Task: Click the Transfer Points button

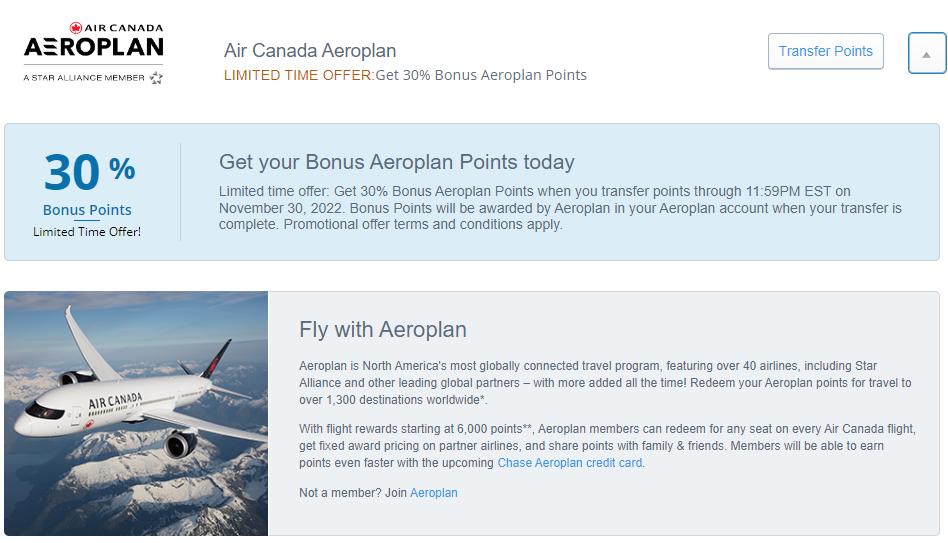Action: click(x=825, y=51)
